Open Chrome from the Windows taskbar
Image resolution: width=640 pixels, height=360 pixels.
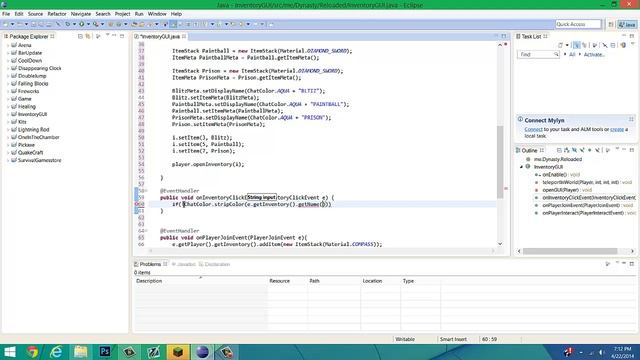tap(32, 352)
